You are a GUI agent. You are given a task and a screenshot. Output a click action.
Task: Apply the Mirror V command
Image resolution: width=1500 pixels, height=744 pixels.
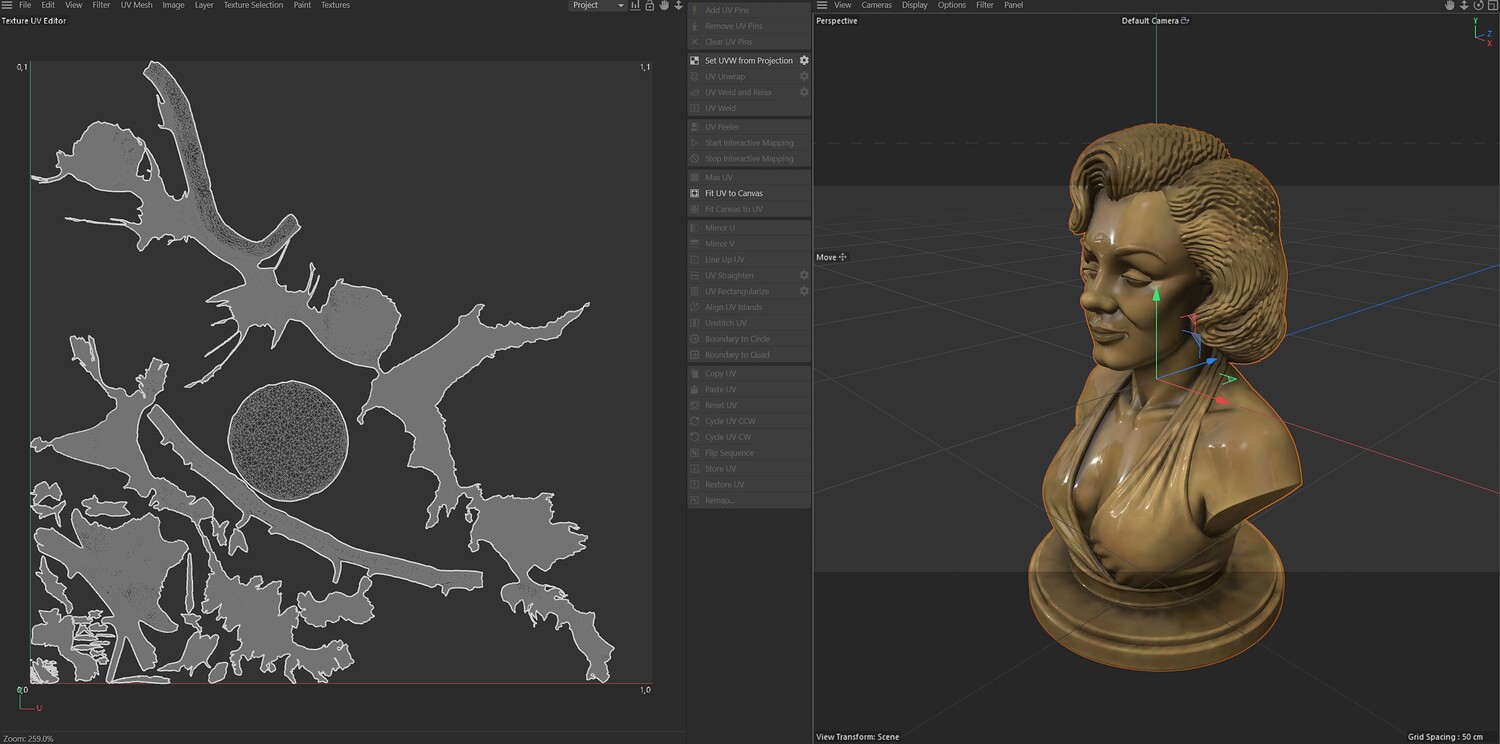tap(749, 244)
